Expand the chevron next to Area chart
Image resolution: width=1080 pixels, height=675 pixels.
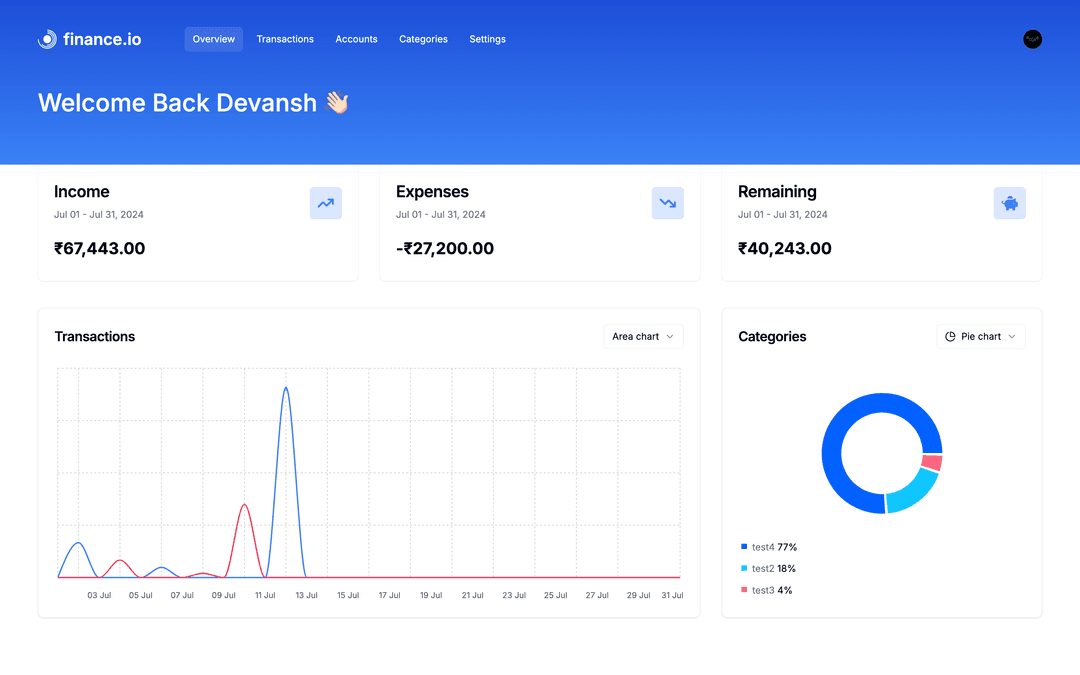[669, 336]
